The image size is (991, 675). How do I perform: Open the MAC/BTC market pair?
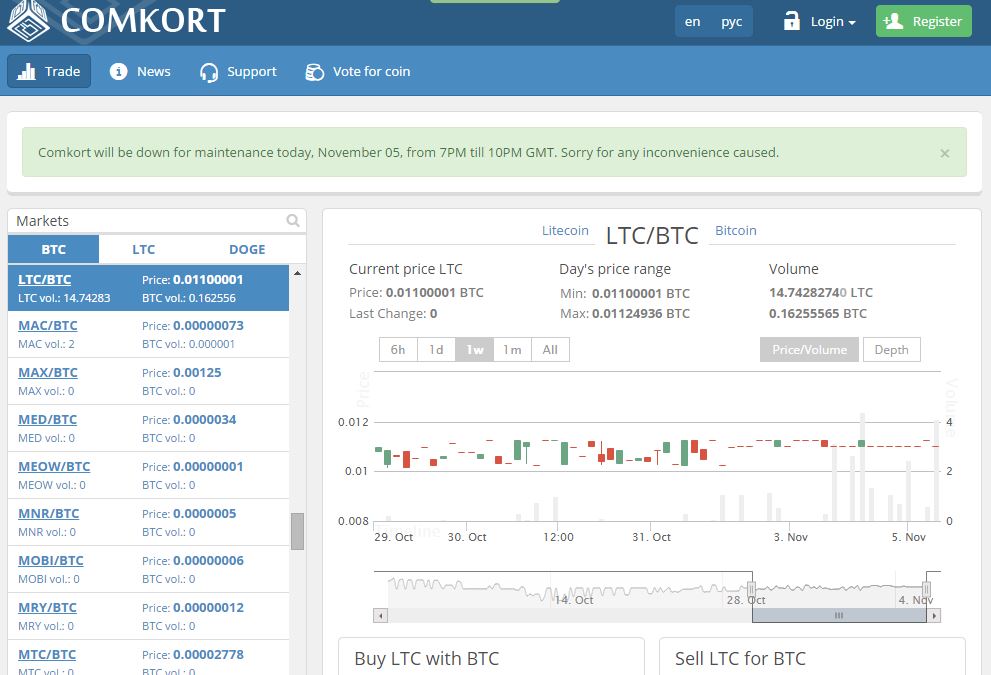click(47, 325)
